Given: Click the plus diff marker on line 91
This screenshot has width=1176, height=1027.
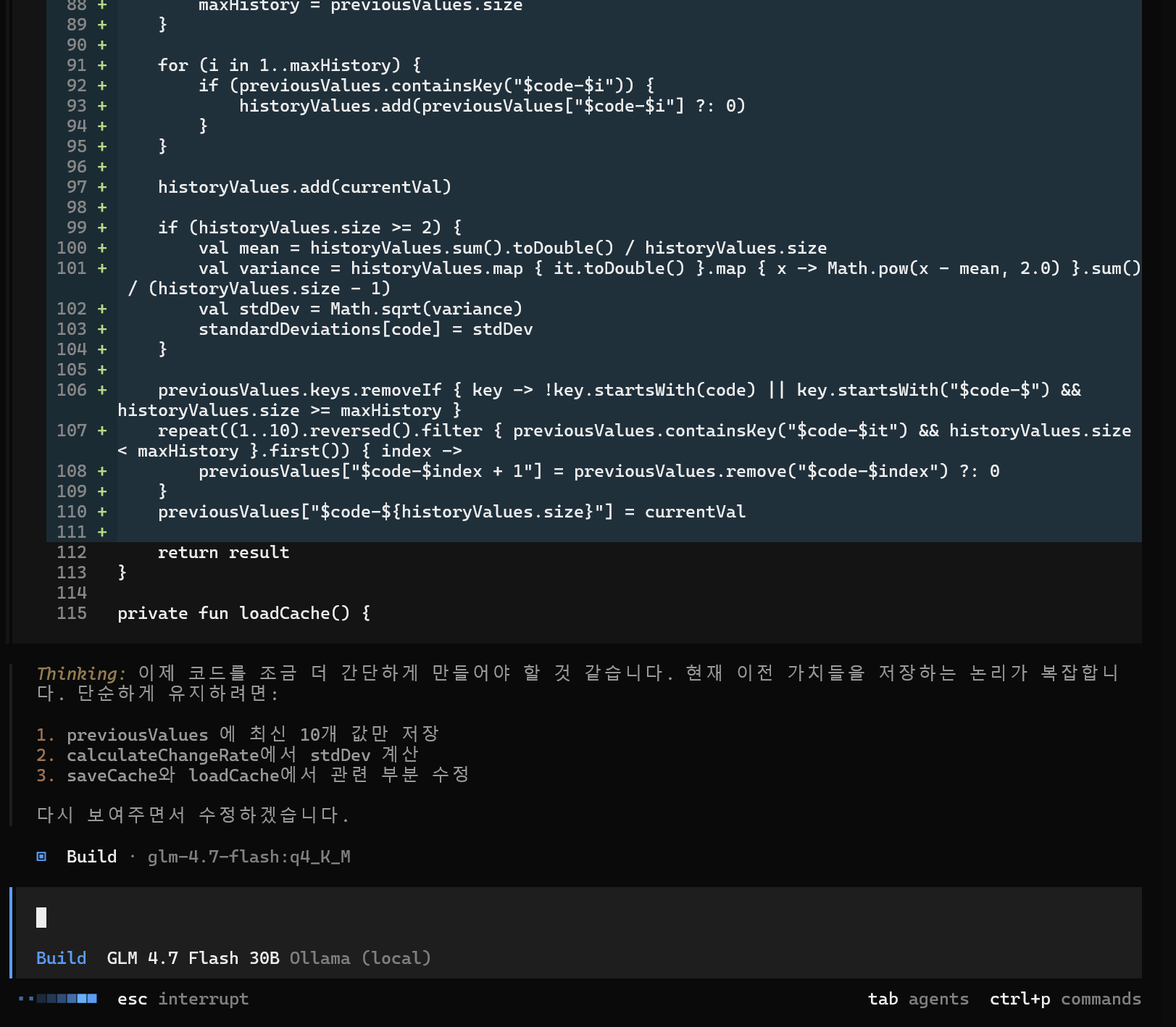Looking at the screenshot, I should pos(102,65).
